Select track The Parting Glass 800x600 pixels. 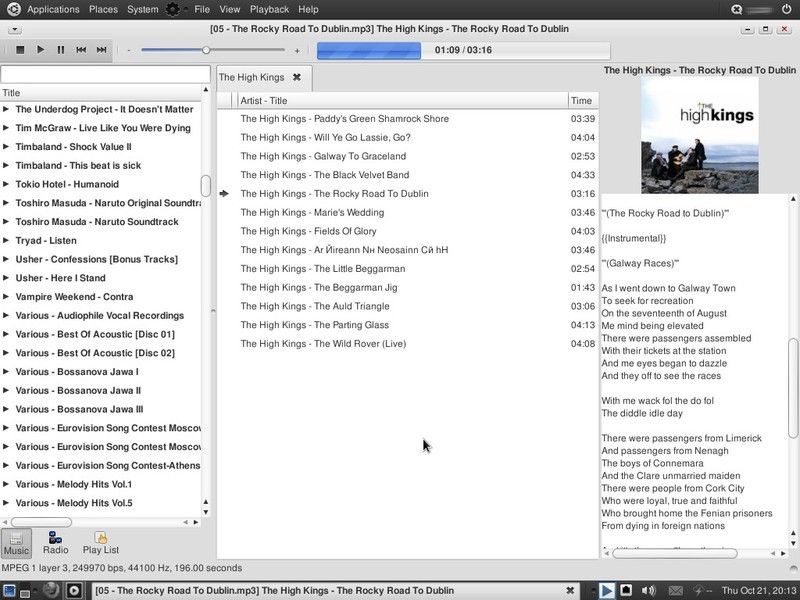click(x=407, y=325)
